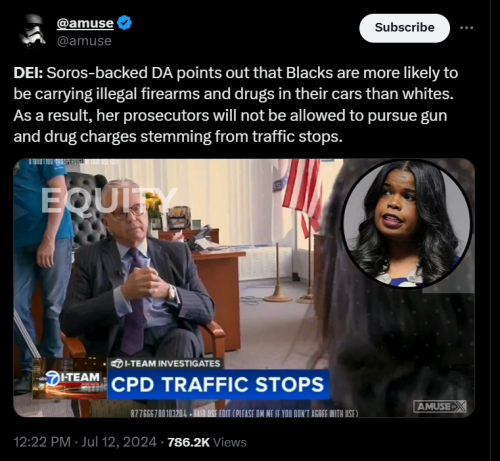Screen dimensions: 500x461
Task: Click the Subscribe button
Action: [404, 28]
